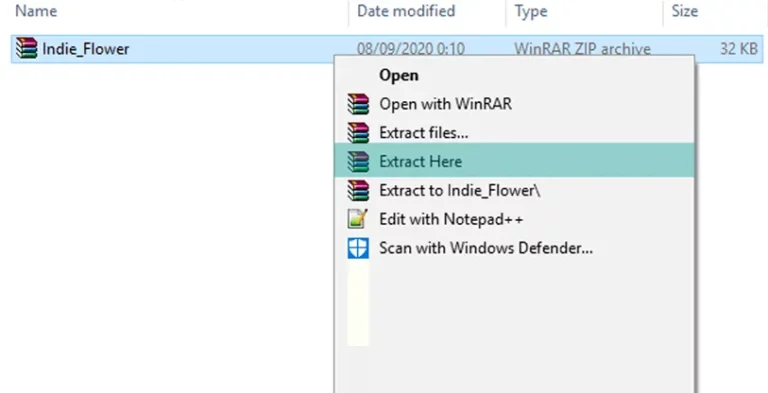The height and width of the screenshot is (393, 768).
Task: Click the WinRAR icon beside Indie_Flower file
Action: click(x=26, y=49)
